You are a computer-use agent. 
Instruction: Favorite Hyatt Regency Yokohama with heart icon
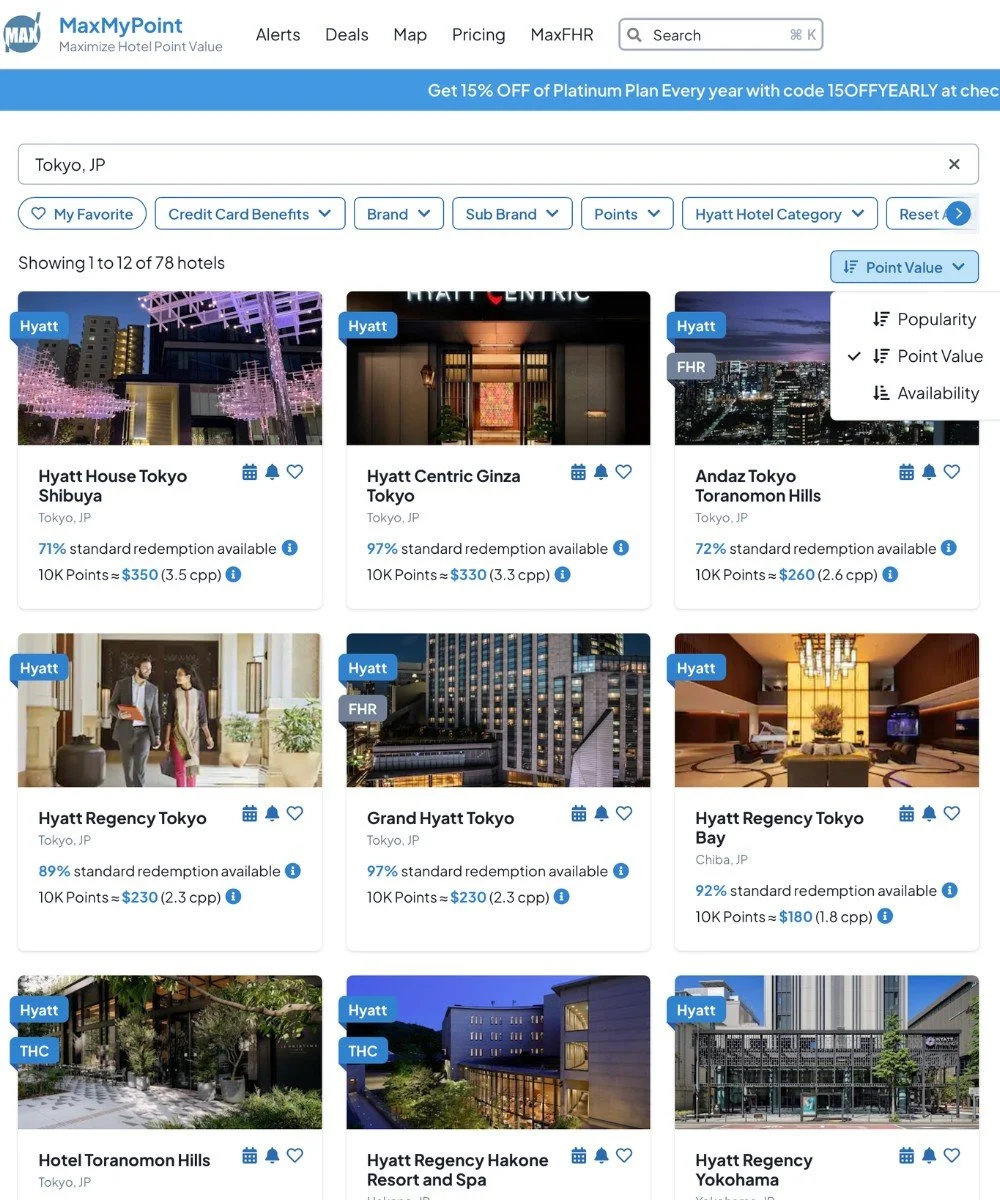pos(952,1156)
